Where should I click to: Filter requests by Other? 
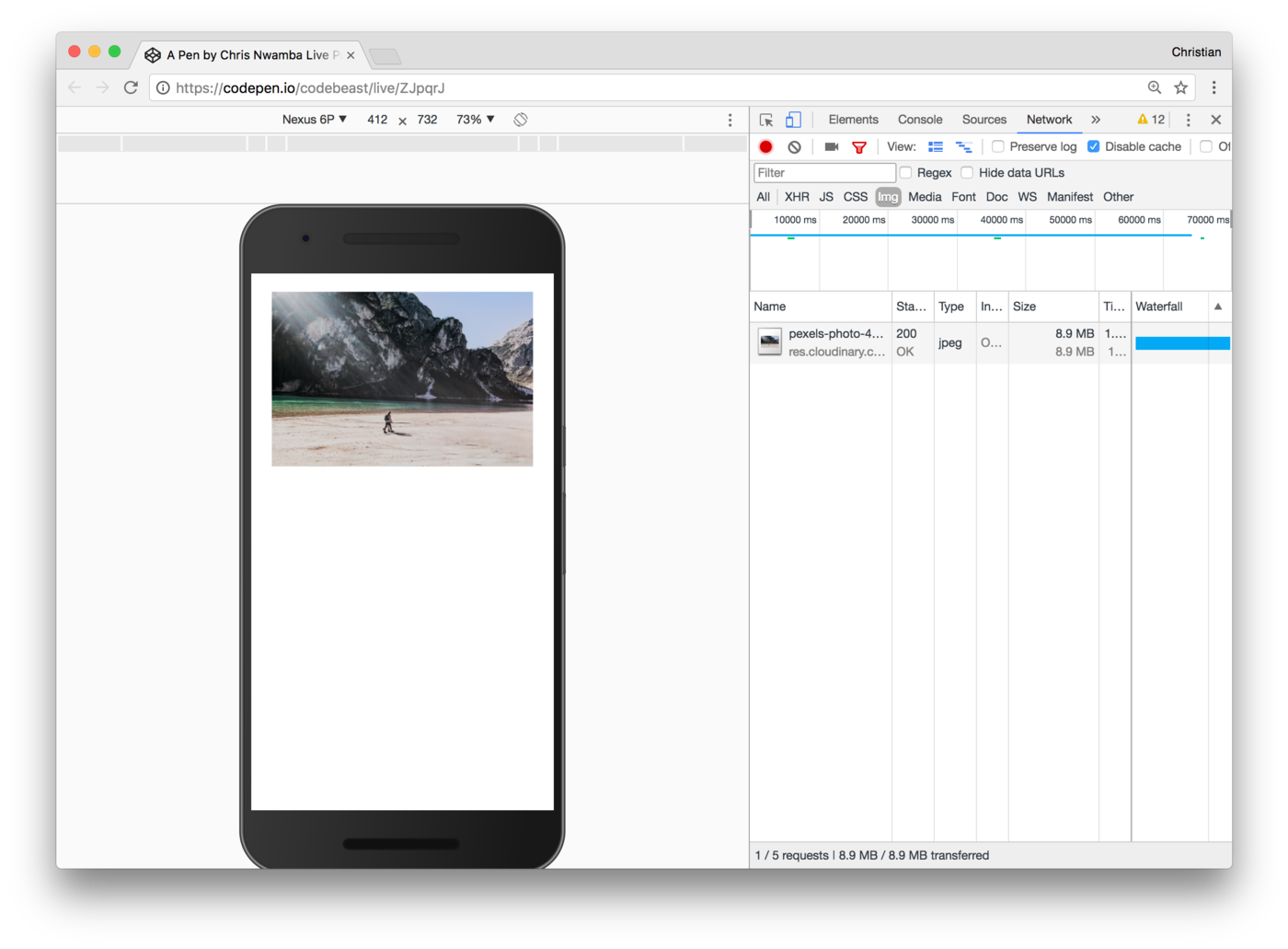point(1119,197)
